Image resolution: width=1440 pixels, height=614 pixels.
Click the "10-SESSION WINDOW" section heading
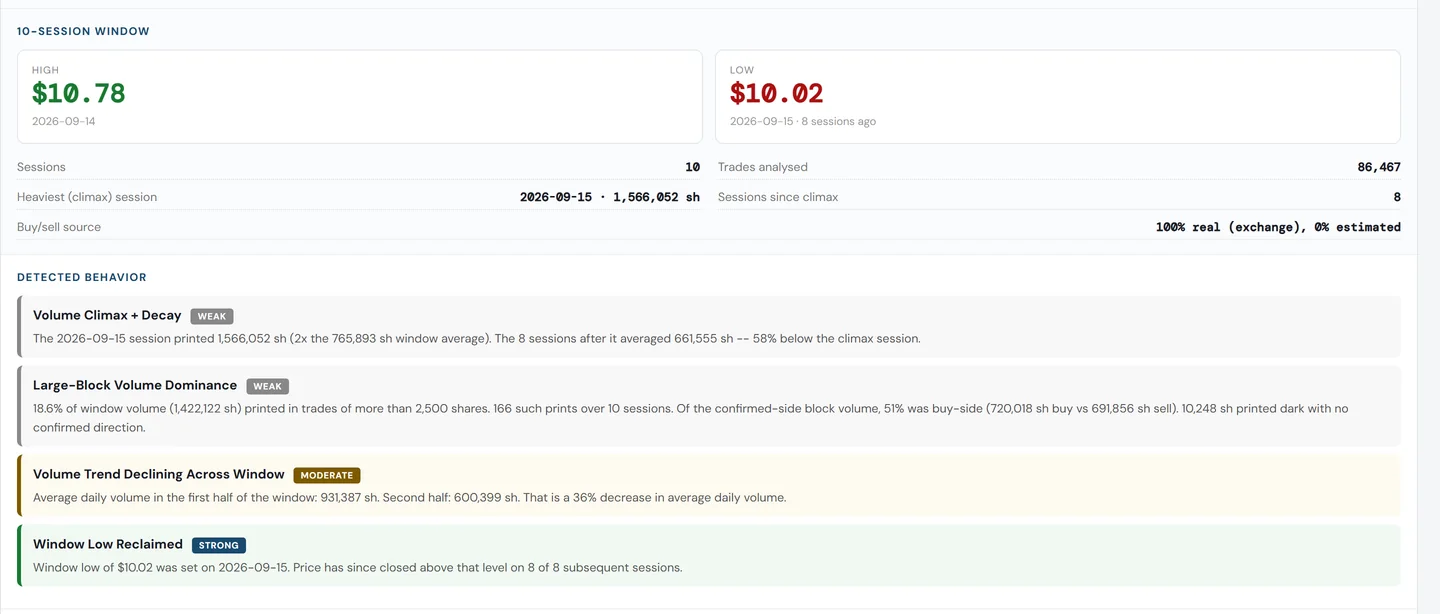83,31
